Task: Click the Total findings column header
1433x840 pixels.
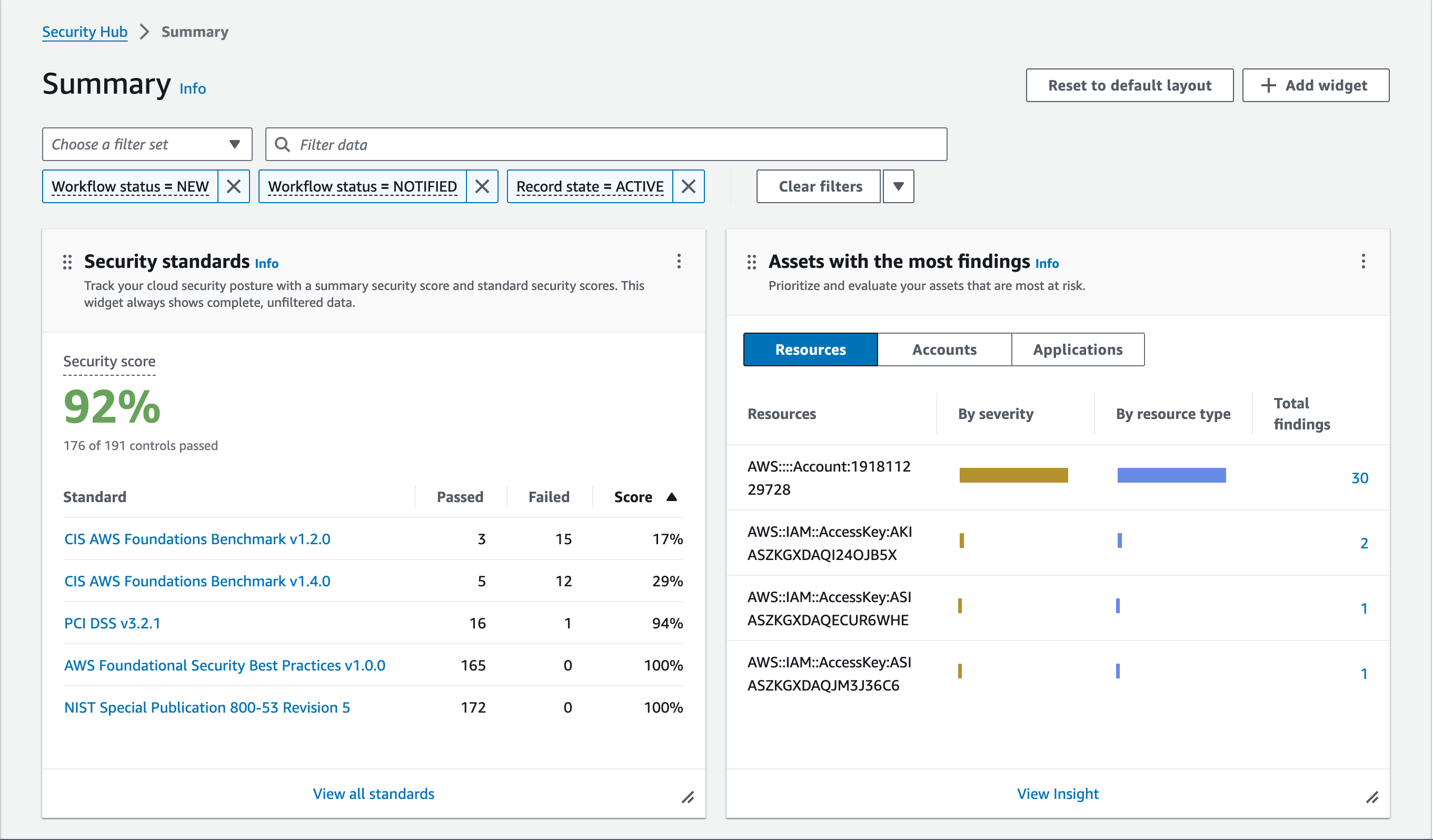Action: pos(1302,414)
